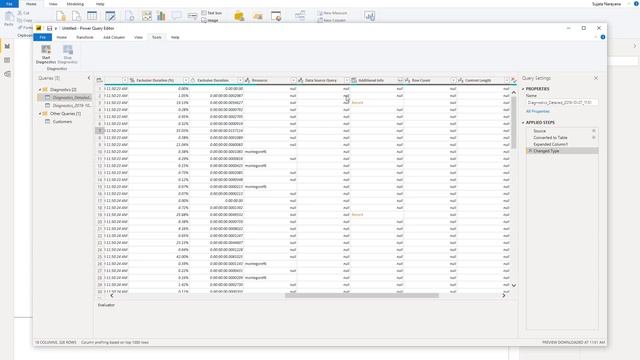
Task: Select the Converted to Table step
Action: click(x=562, y=138)
